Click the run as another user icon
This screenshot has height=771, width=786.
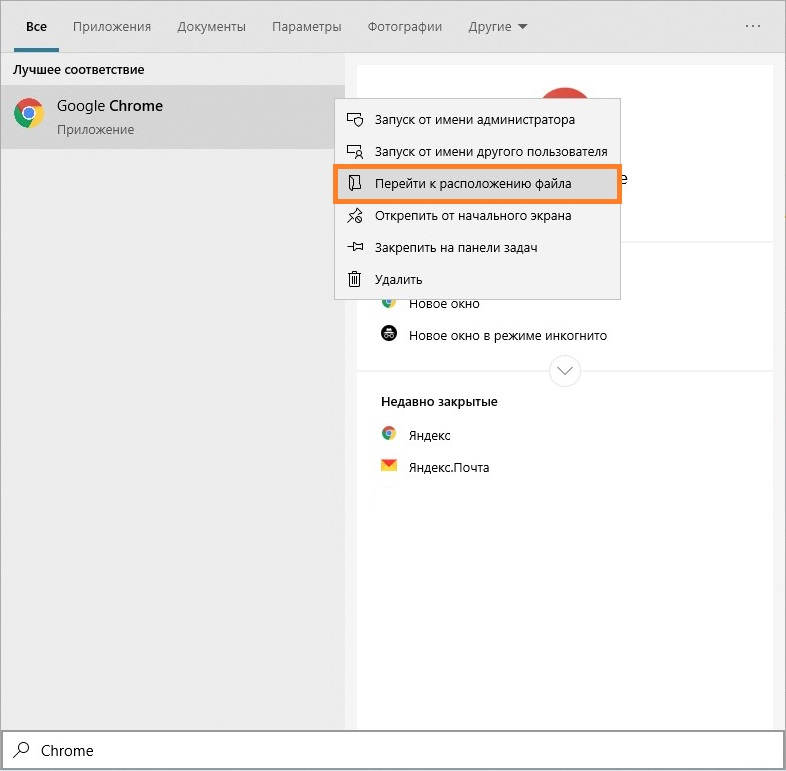click(x=354, y=152)
